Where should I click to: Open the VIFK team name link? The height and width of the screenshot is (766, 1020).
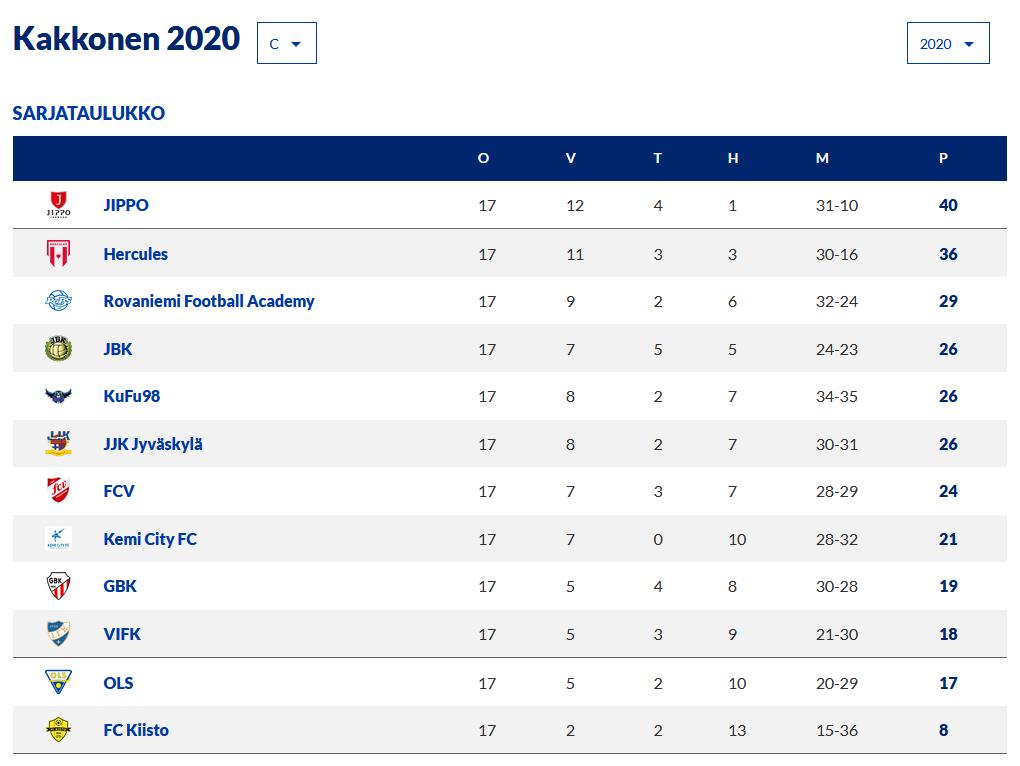(x=122, y=634)
